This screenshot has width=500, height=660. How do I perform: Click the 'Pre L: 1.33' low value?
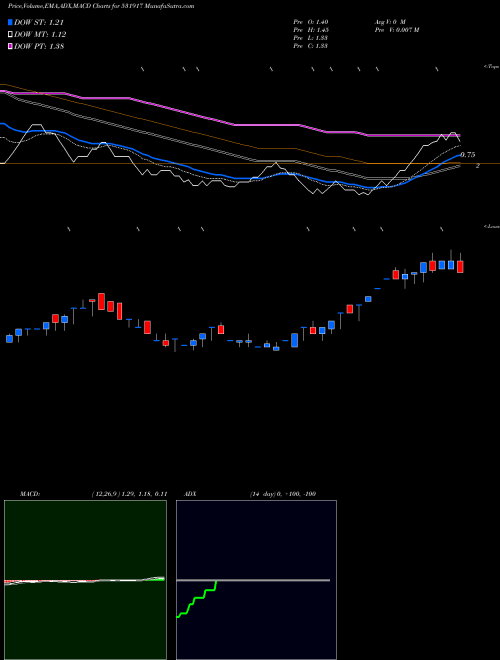click(x=311, y=38)
